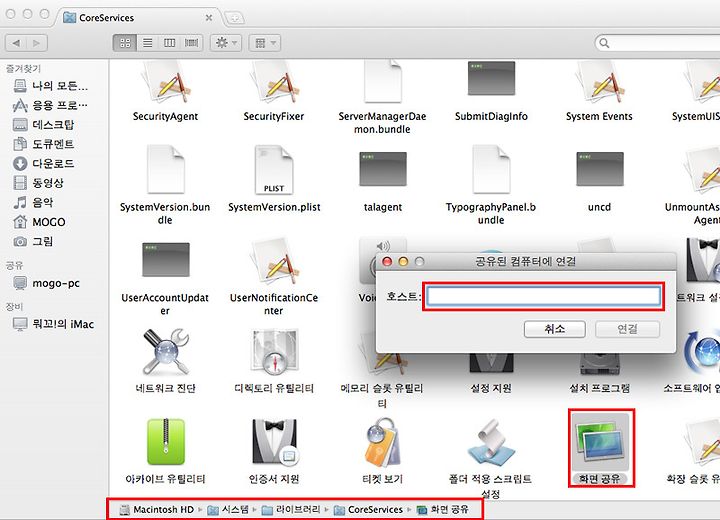
Task: Click the 취소 (Cancel) button
Action: [555, 329]
